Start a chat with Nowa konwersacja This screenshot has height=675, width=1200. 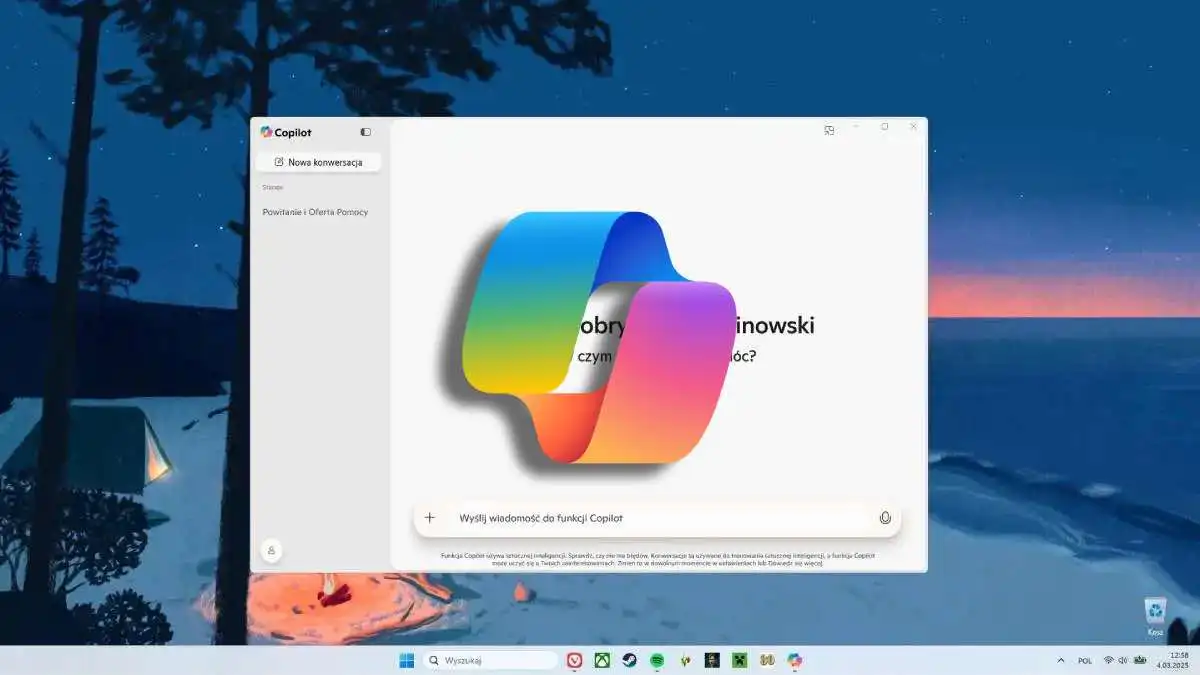tap(318, 161)
